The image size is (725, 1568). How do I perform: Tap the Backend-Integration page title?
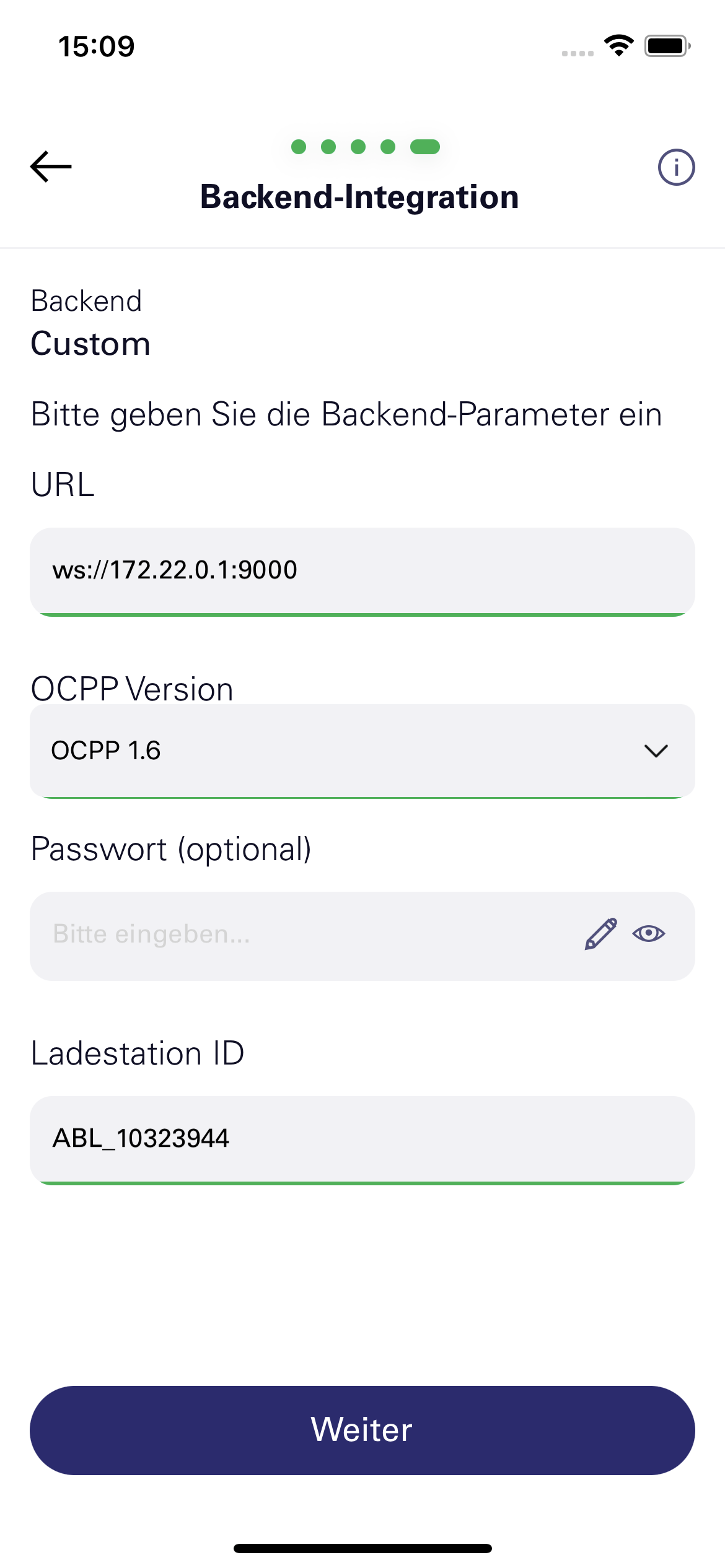click(x=359, y=198)
